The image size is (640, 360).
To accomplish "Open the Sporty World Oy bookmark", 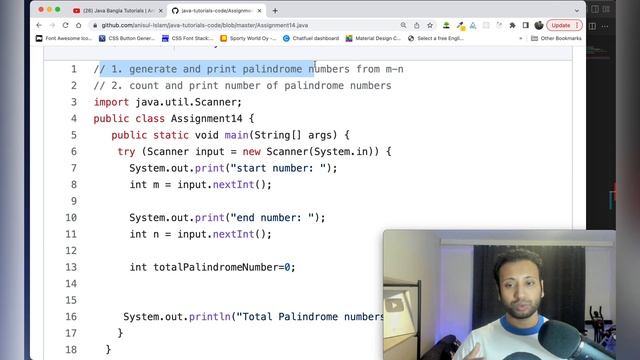I will pyautogui.click(x=248, y=38).
